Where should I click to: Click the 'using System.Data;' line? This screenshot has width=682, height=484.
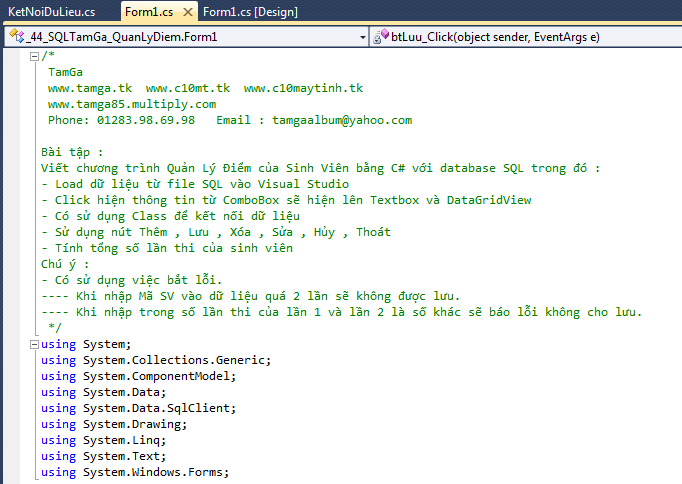[x=104, y=392]
